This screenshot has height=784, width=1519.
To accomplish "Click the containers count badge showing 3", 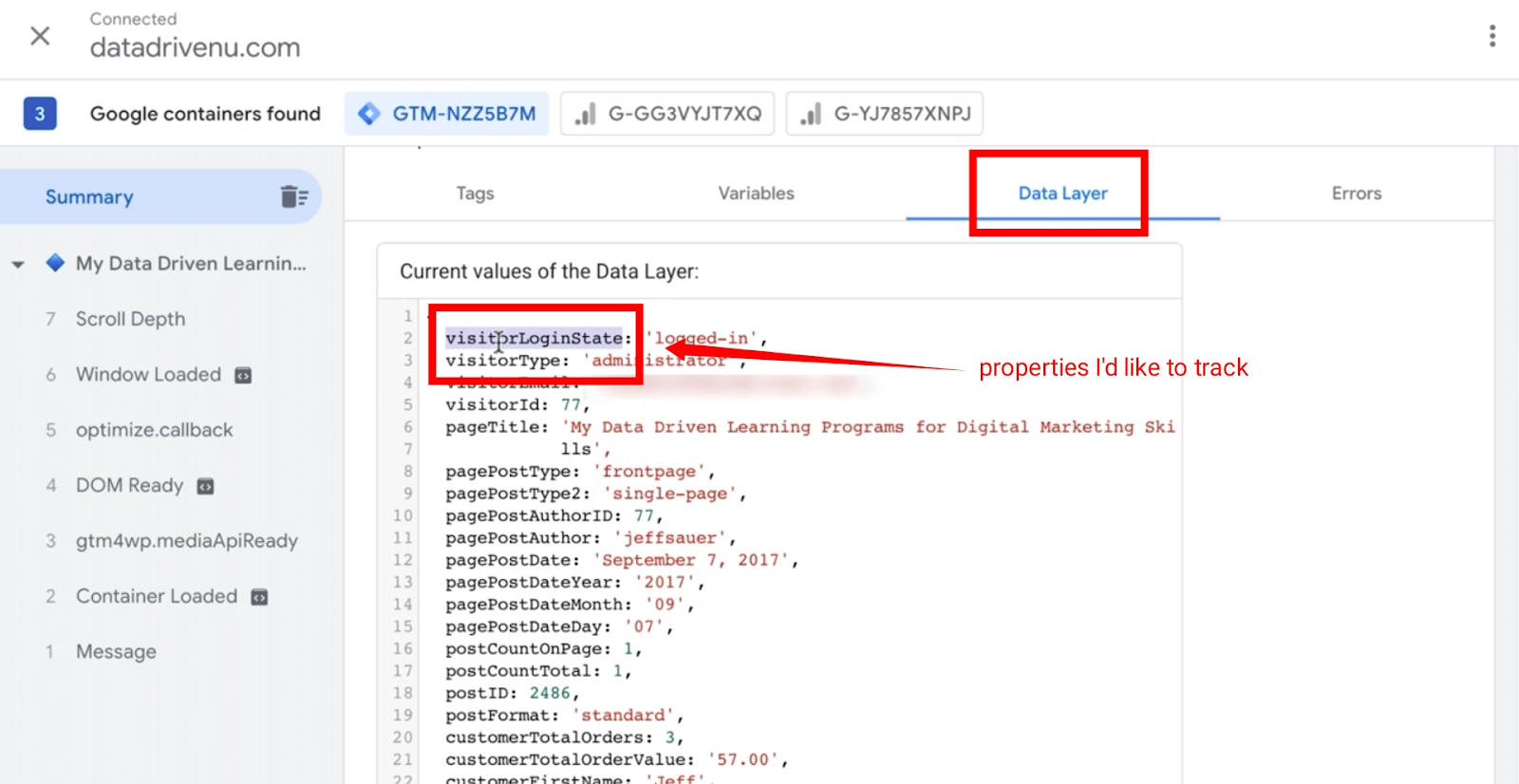I will click(x=40, y=114).
